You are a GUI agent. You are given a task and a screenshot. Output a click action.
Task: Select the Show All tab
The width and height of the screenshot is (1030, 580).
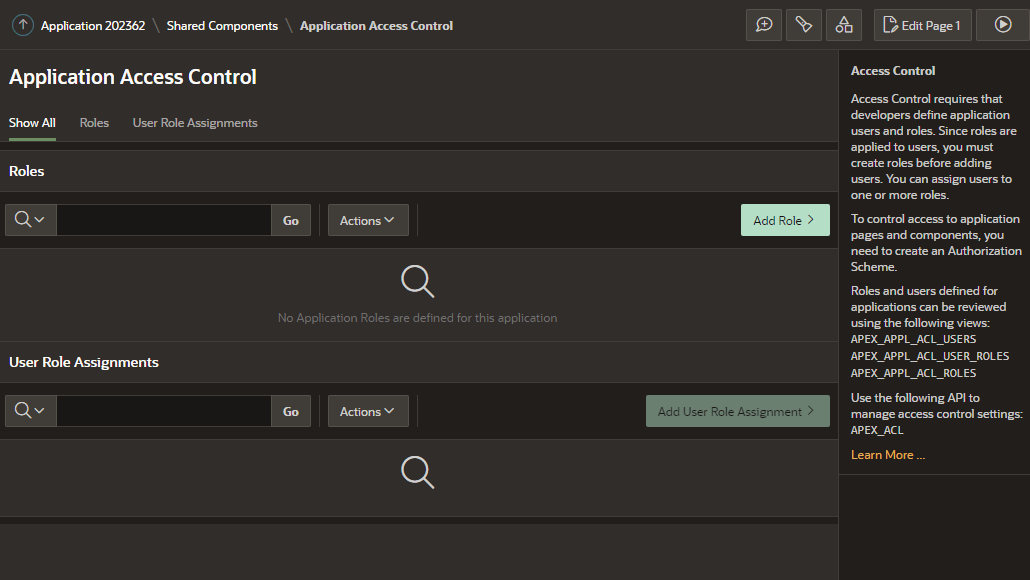[x=32, y=123]
